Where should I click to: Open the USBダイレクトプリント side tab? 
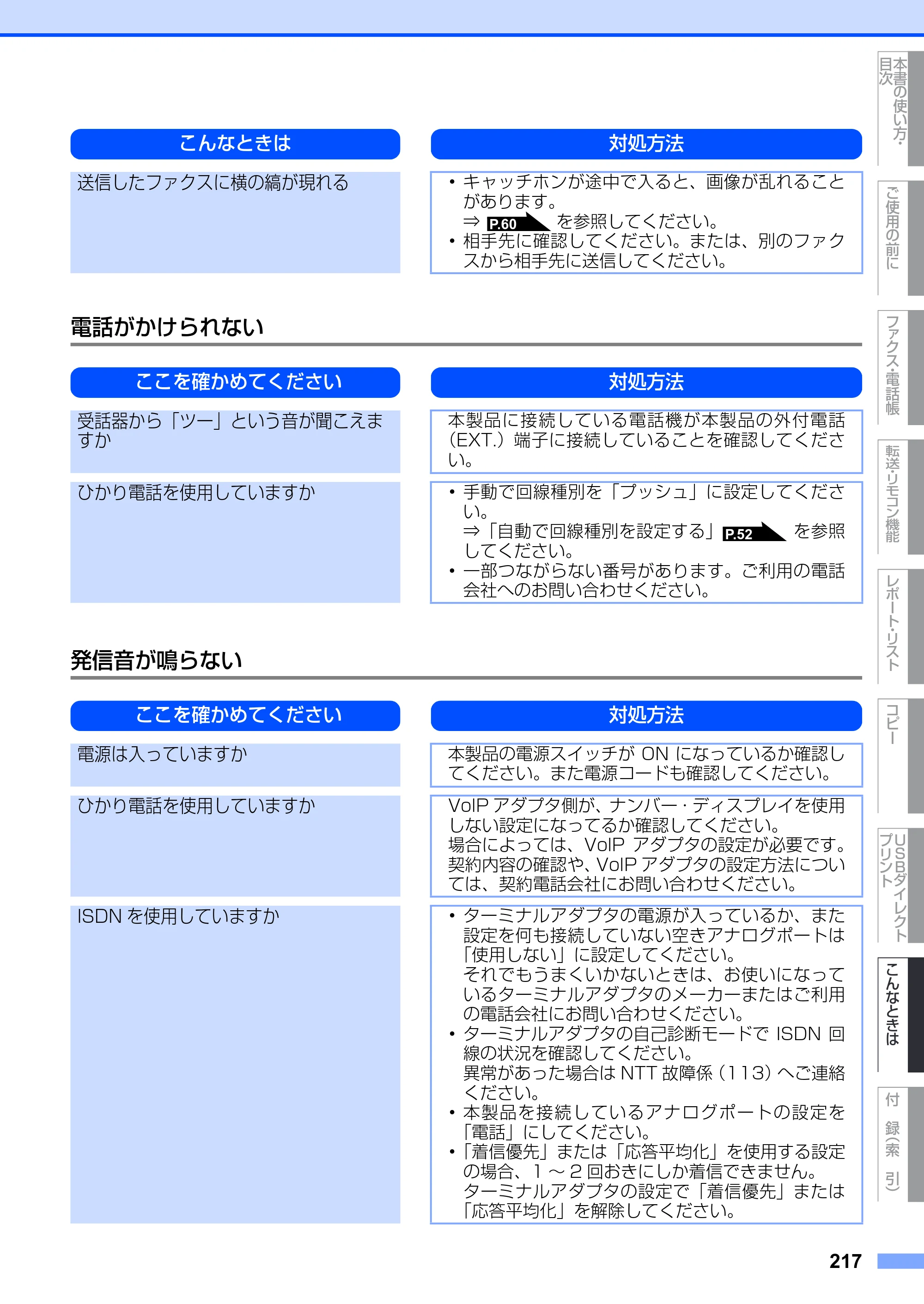900,885
